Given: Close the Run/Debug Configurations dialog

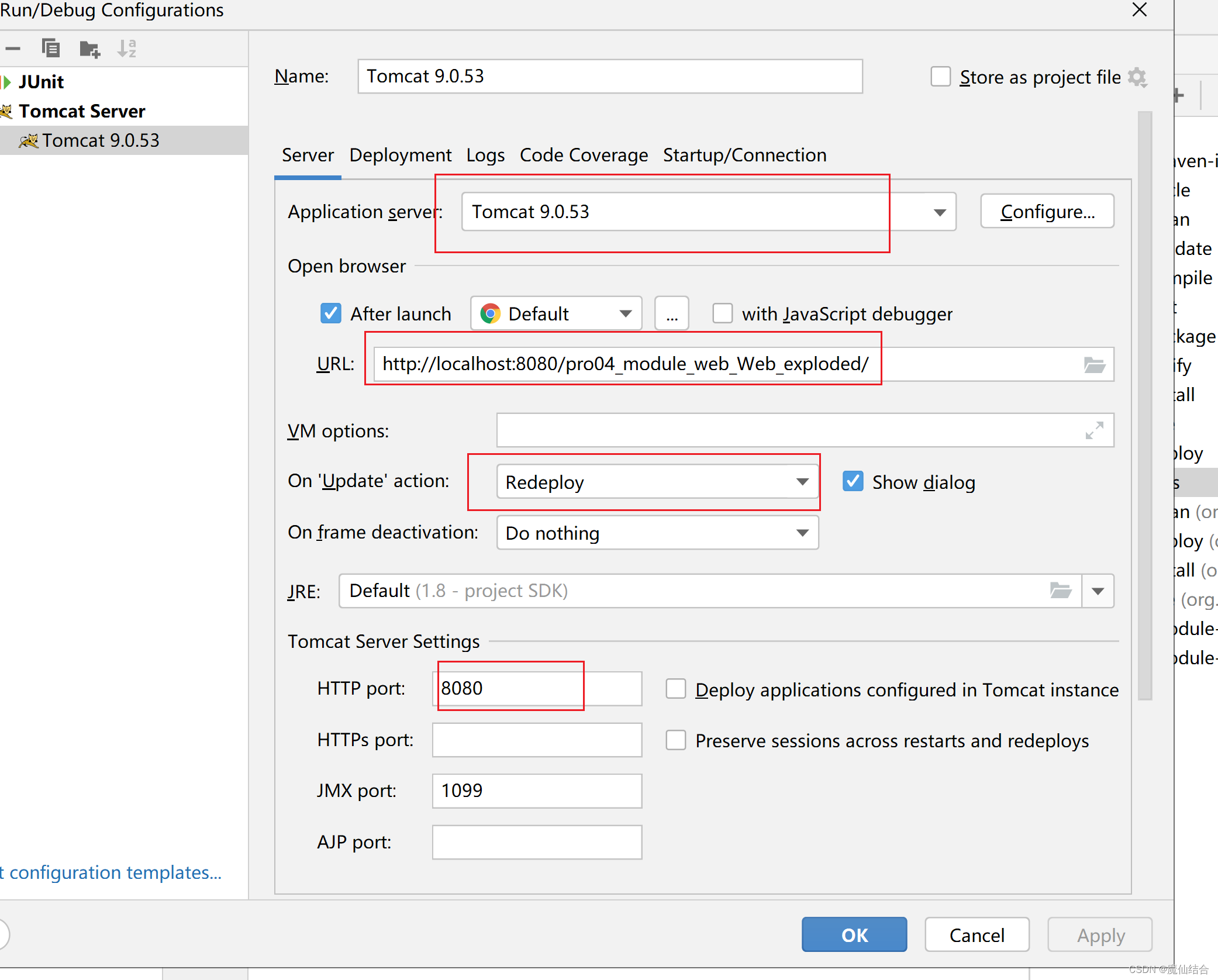Looking at the screenshot, I should (1140, 9).
